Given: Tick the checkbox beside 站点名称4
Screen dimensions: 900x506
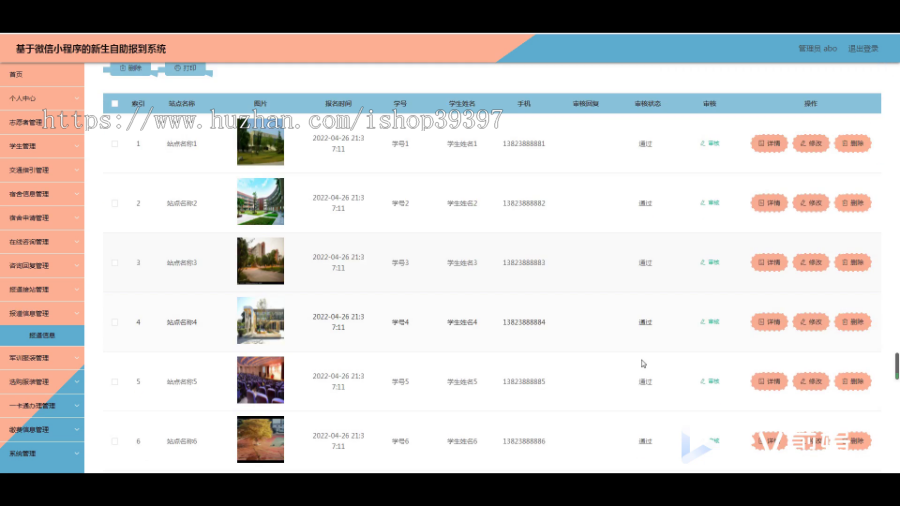Looking at the screenshot, I should (x=115, y=322).
